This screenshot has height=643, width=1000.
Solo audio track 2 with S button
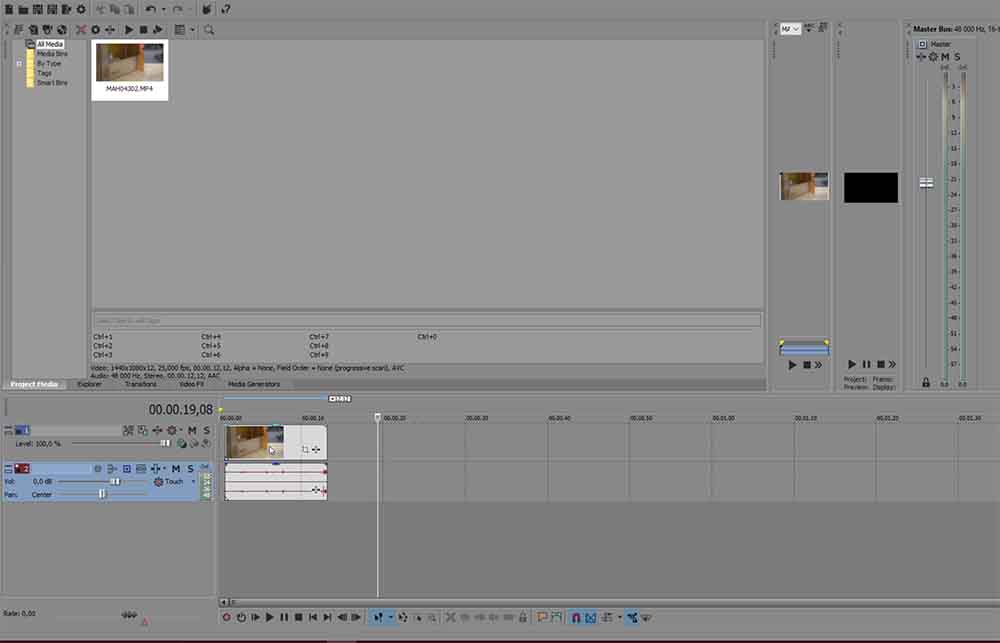click(190, 469)
